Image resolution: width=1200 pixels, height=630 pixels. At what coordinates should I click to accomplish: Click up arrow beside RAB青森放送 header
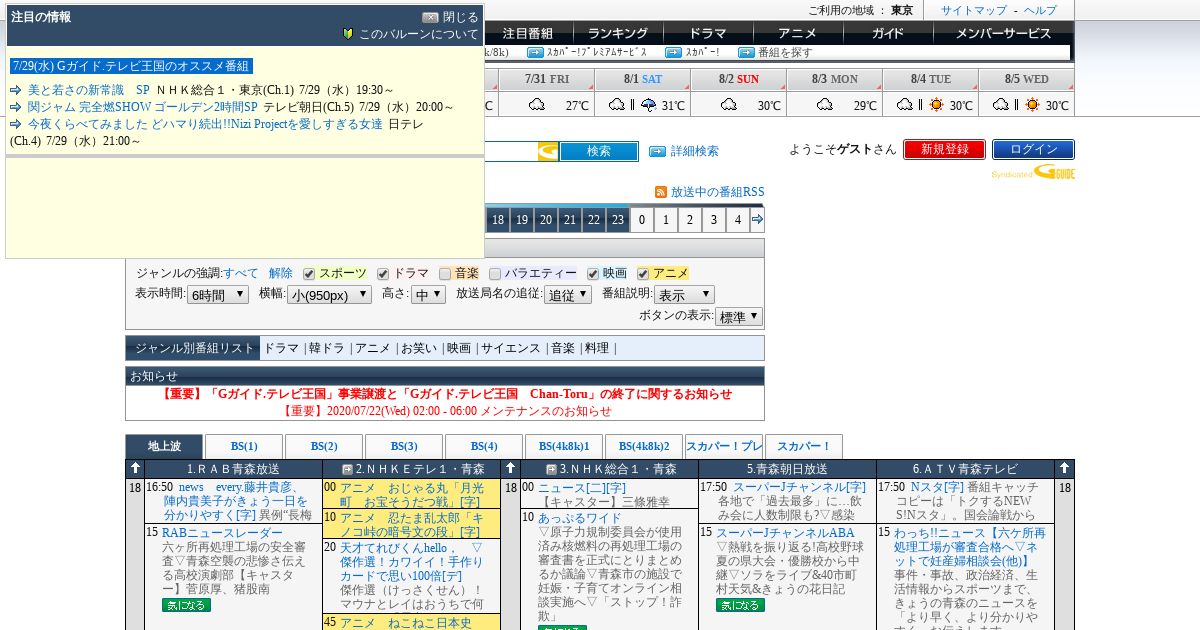(x=135, y=468)
